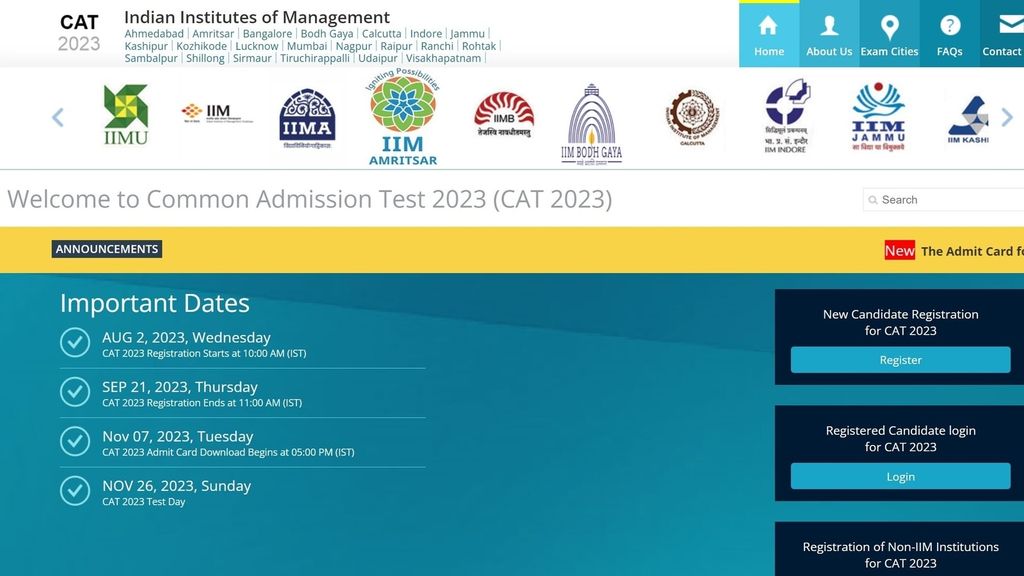Open the Jammu institute link
Viewport: 1024px width, 576px height.
point(468,33)
